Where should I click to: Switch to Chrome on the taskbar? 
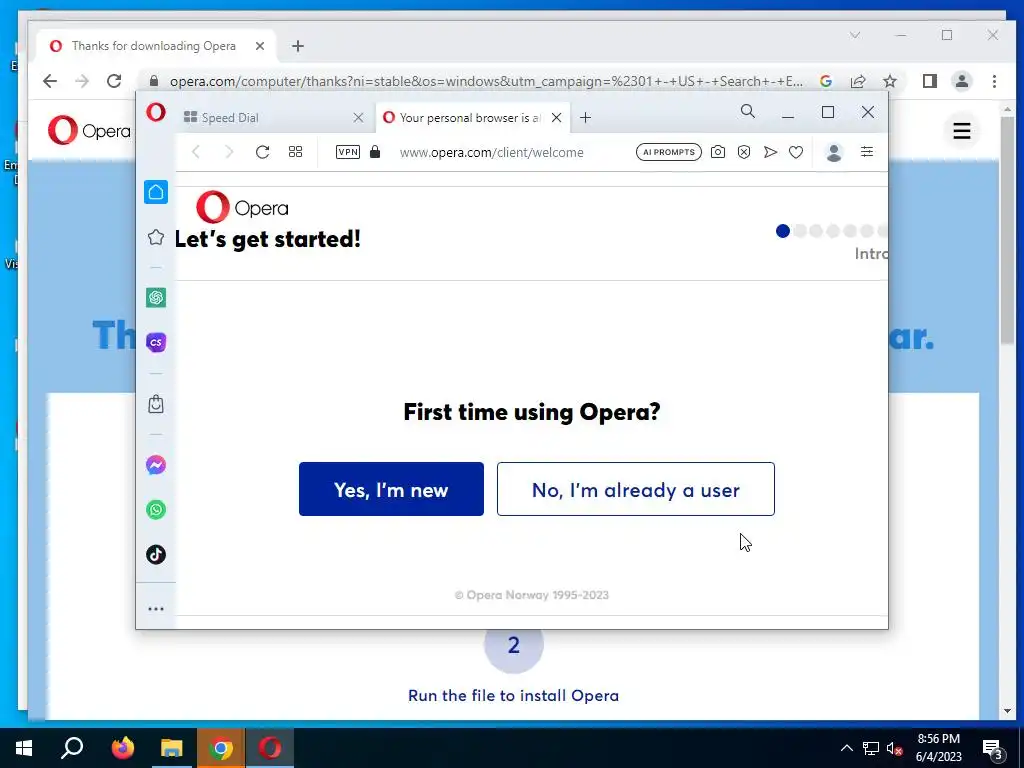click(x=221, y=748)
